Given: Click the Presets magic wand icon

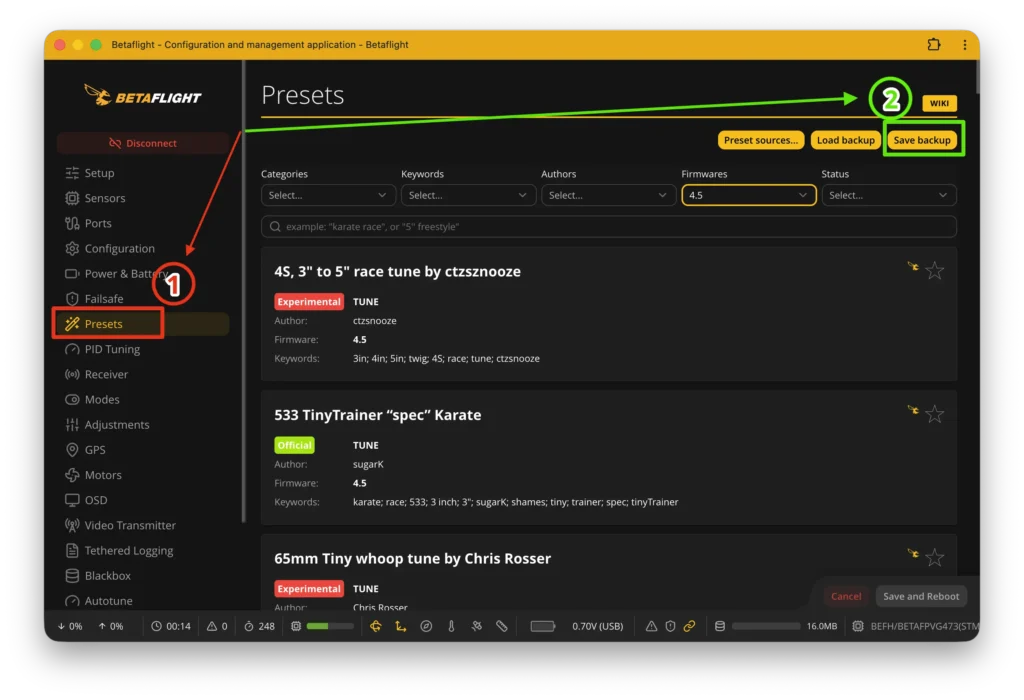Looking at the screenshot, I should click(72, 324).
